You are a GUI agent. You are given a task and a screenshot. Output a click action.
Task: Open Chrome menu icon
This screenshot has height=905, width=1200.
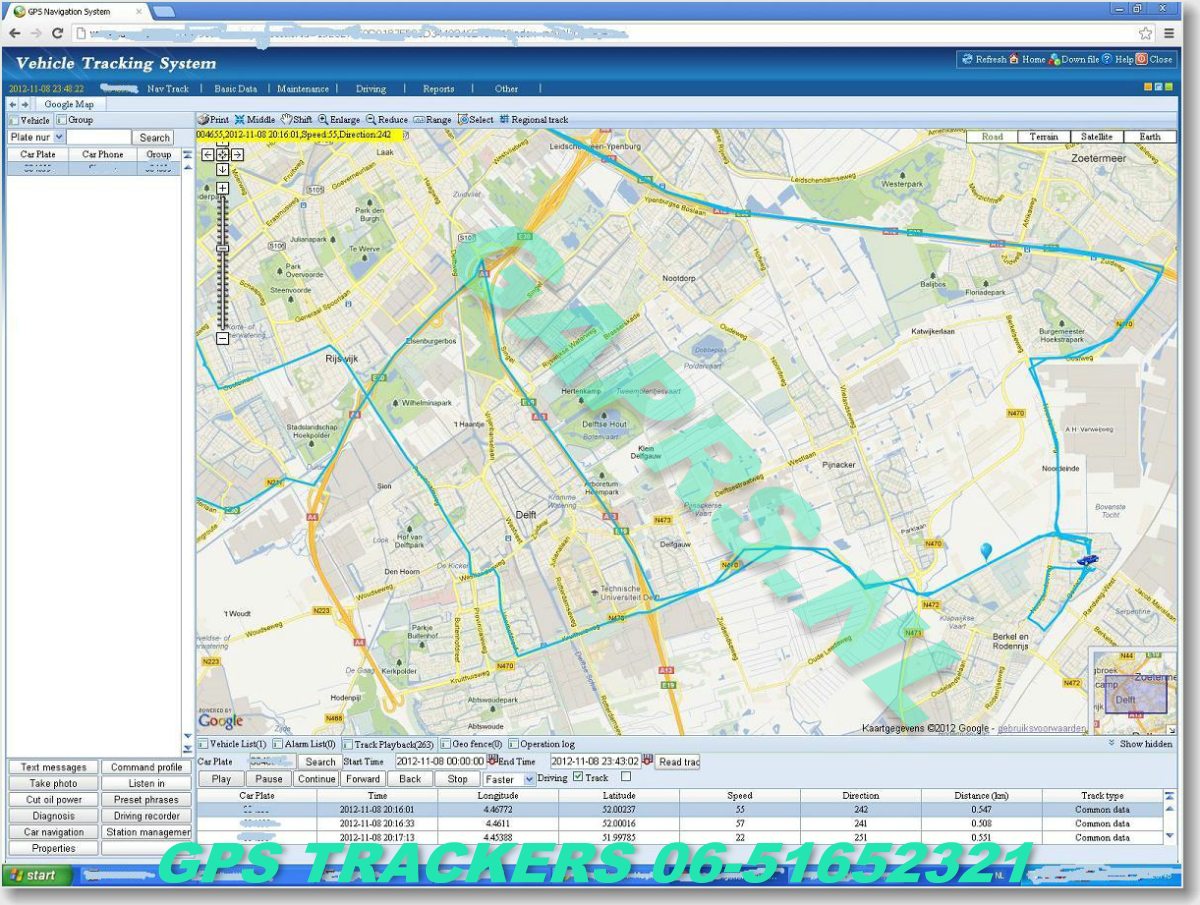(x=1170, y=33)
